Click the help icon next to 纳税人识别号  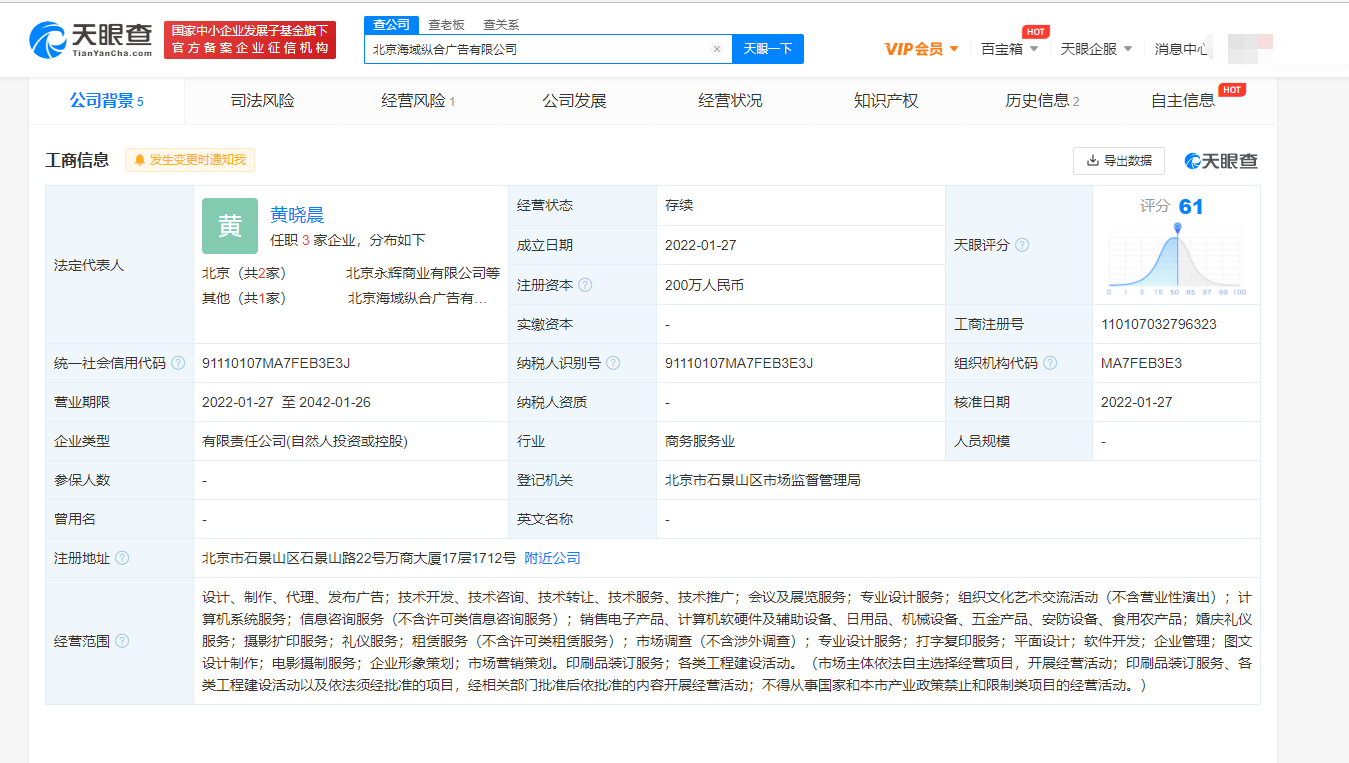[x=613, y=363]
